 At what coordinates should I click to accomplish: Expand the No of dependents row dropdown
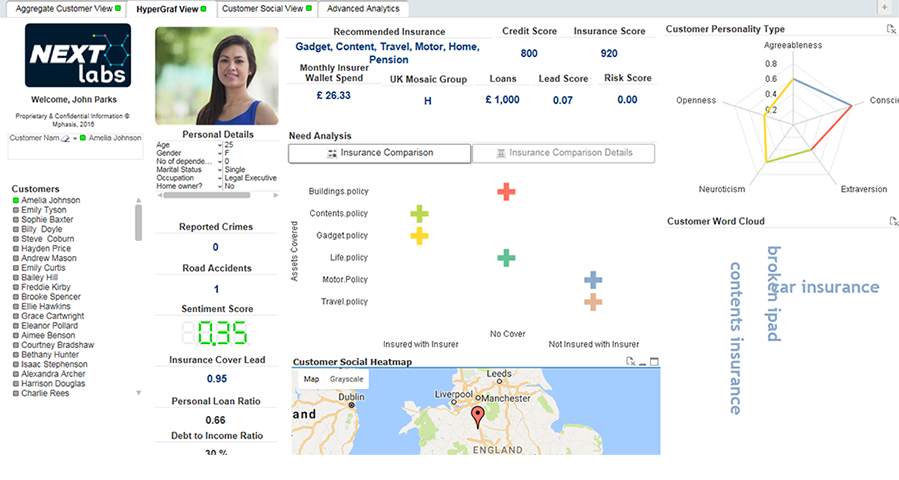220,162
